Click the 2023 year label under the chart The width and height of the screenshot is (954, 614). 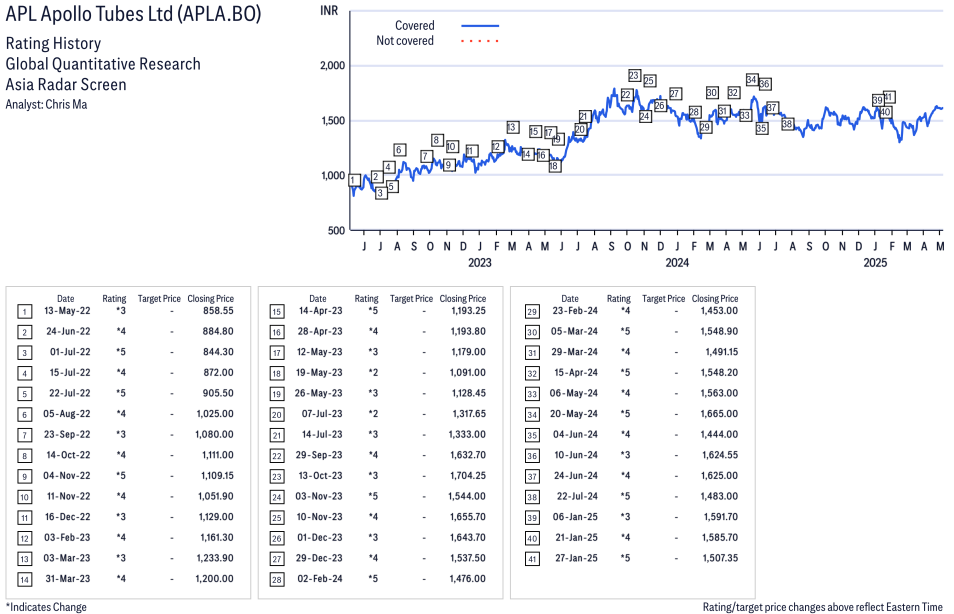[x=479, y=263]
